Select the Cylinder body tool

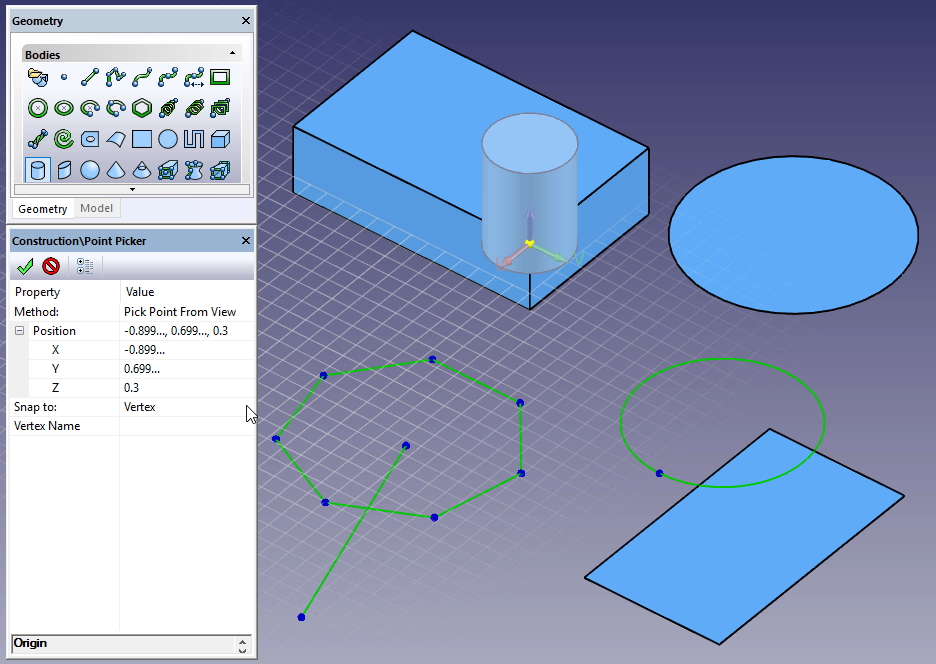[38, 169]
